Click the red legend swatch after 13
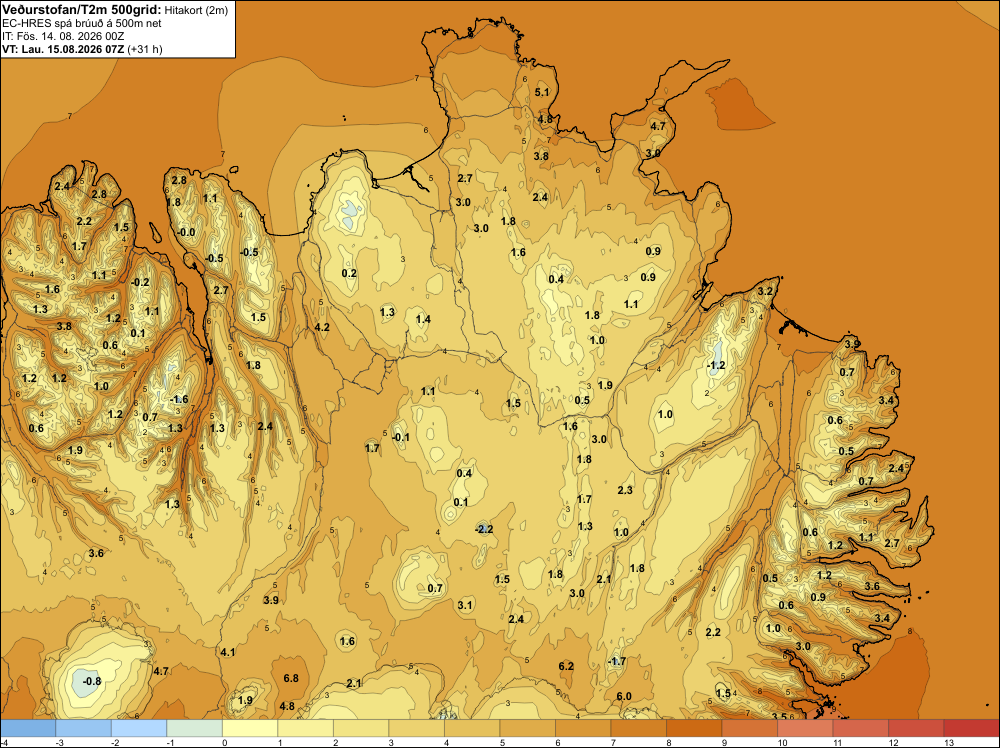Viewport: 1000px width, 748px height. pyautogui.click(x=971, y=728)
